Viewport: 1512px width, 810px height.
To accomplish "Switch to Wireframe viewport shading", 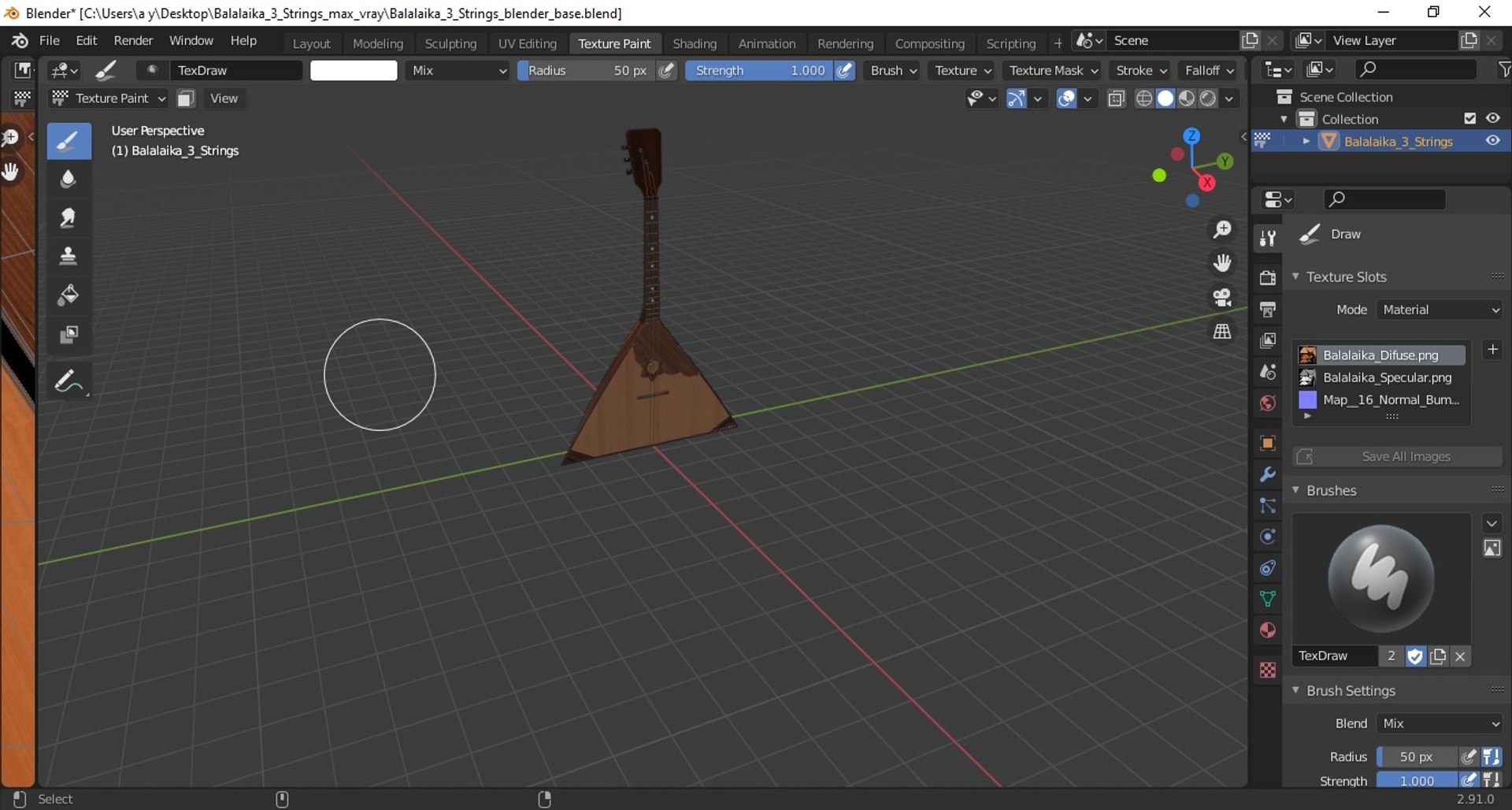I will (1144, 98).
